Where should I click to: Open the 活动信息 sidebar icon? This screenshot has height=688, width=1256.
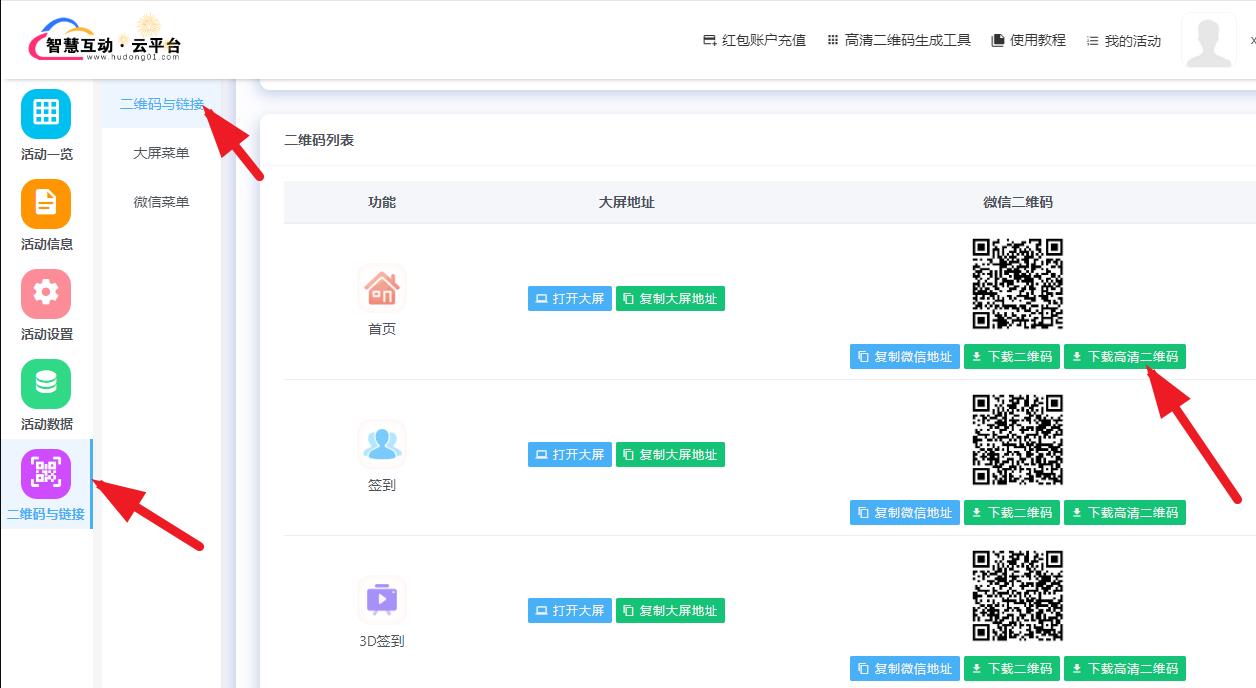click(46, 203)
